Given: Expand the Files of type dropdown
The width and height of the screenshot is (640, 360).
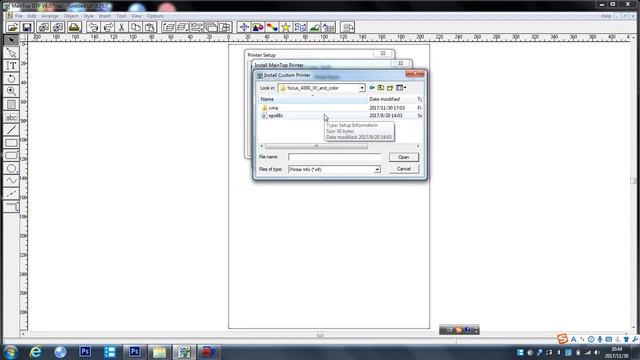Looking at the screenshot, I should pyautogui.click(x=377, y=169).
